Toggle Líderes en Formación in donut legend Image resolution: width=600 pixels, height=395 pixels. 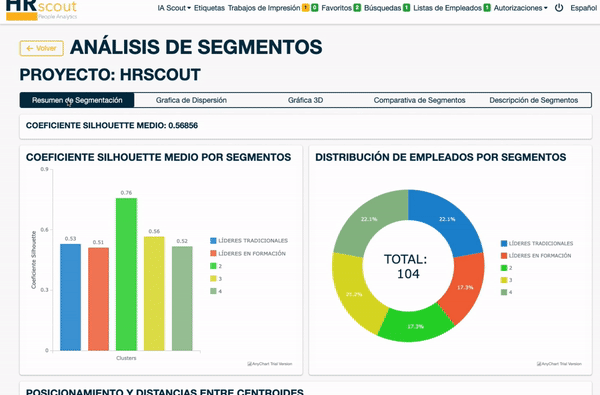(536, 255)
